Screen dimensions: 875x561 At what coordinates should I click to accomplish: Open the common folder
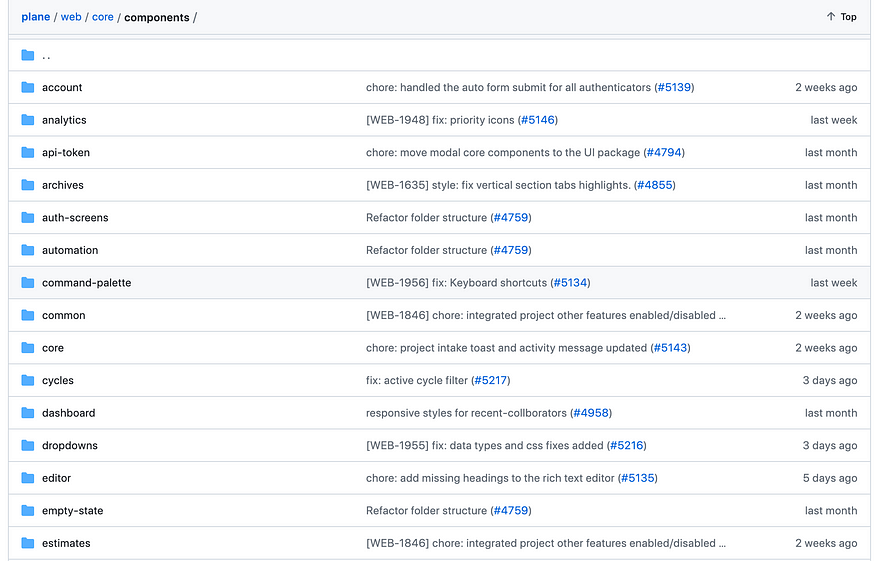click(x=64, y=315)
